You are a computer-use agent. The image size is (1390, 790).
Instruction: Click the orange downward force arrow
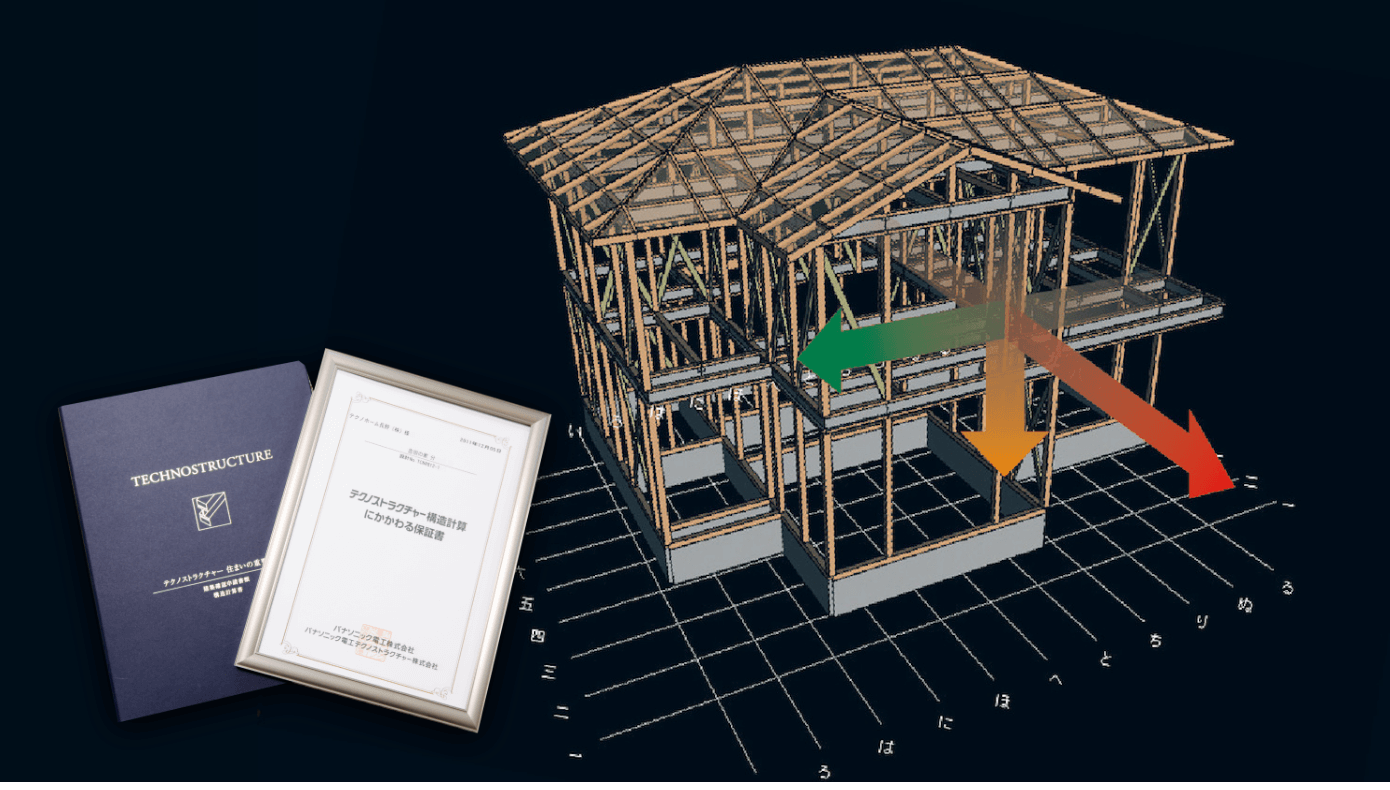(x=1003, y=405)
